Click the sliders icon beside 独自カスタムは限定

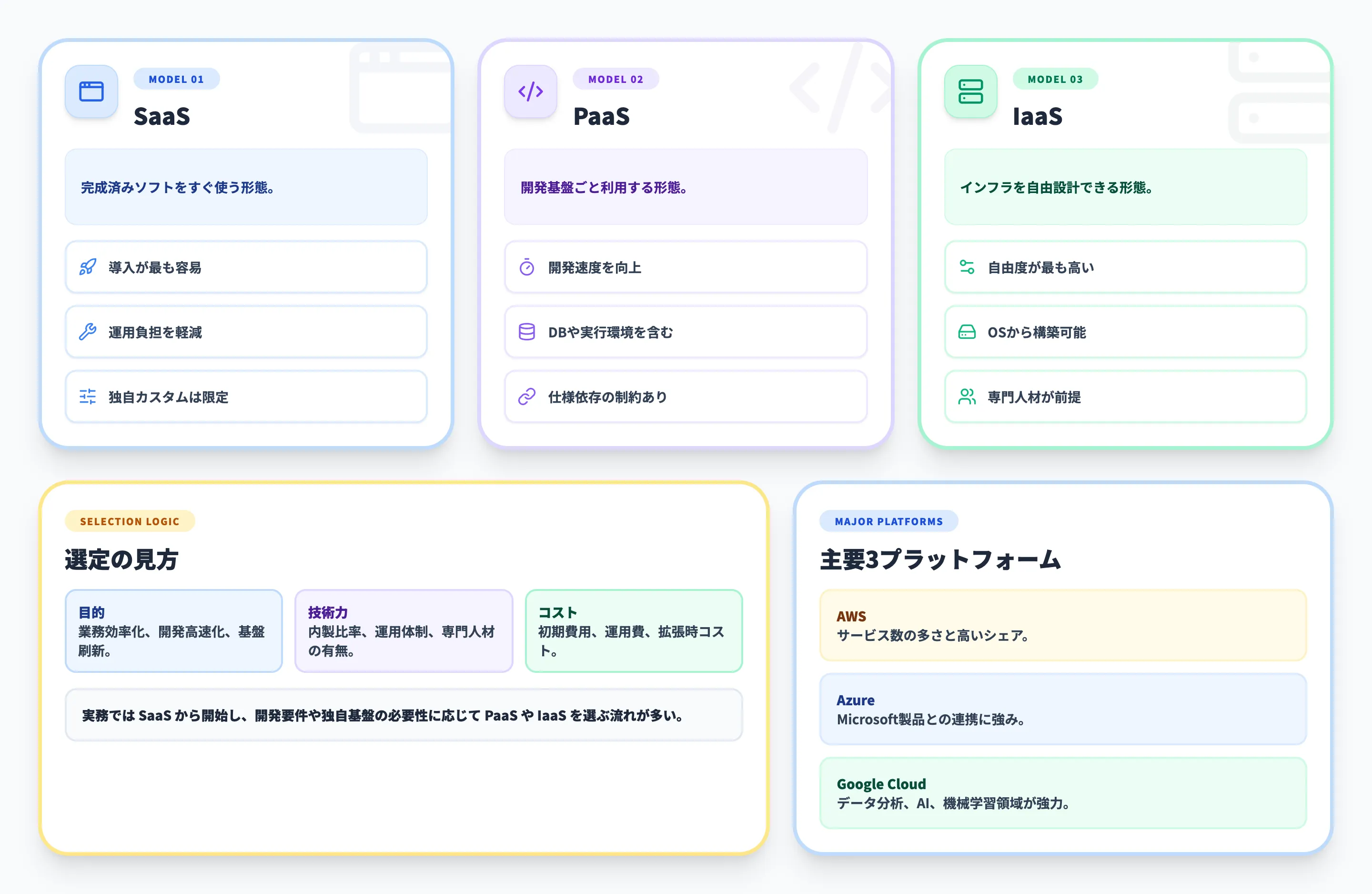88,397
